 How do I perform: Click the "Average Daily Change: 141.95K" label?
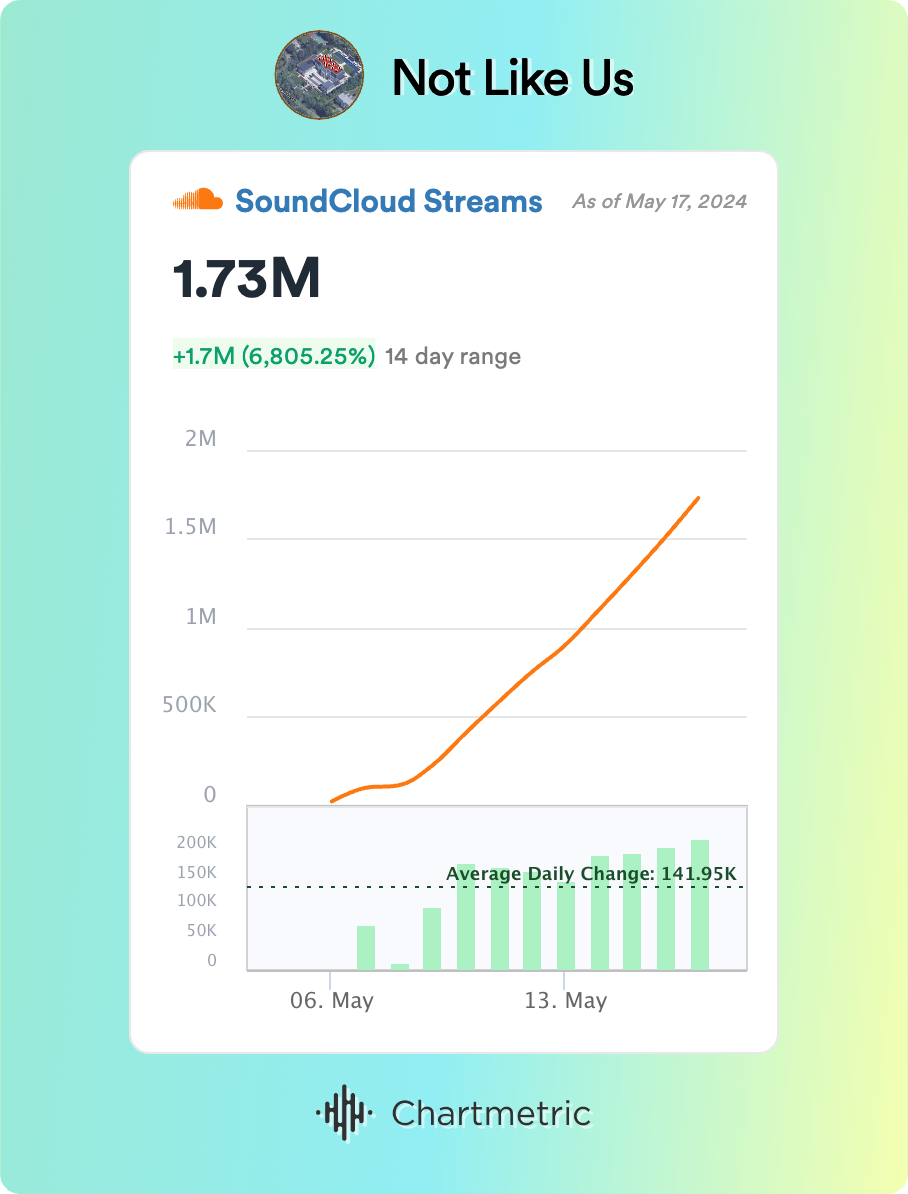(x=591, y=873)
